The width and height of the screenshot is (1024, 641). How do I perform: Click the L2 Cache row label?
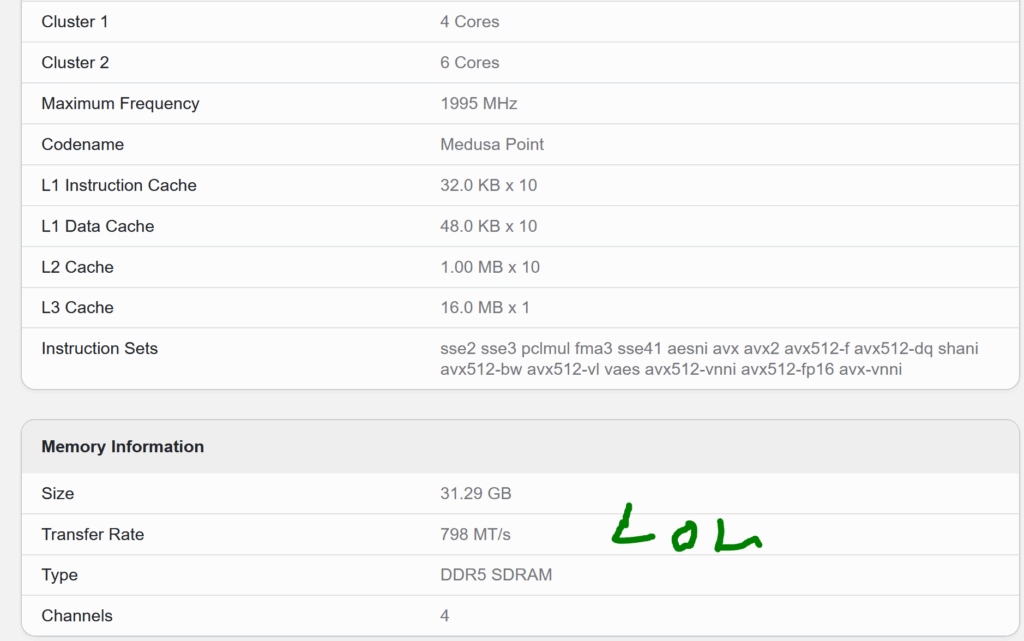pyautogui.click(x=77, y=267)
